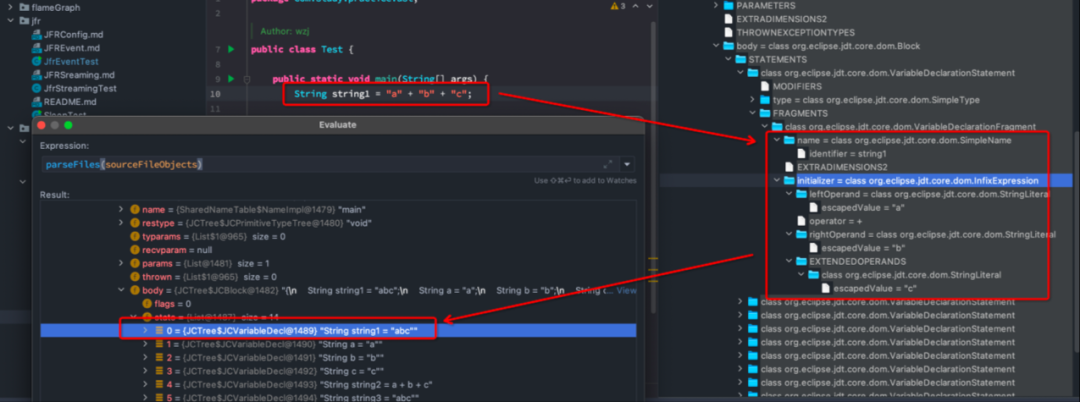Collapse the VariableDeclarationFragment node
The image size is (1080, 402).
point(765,127)
